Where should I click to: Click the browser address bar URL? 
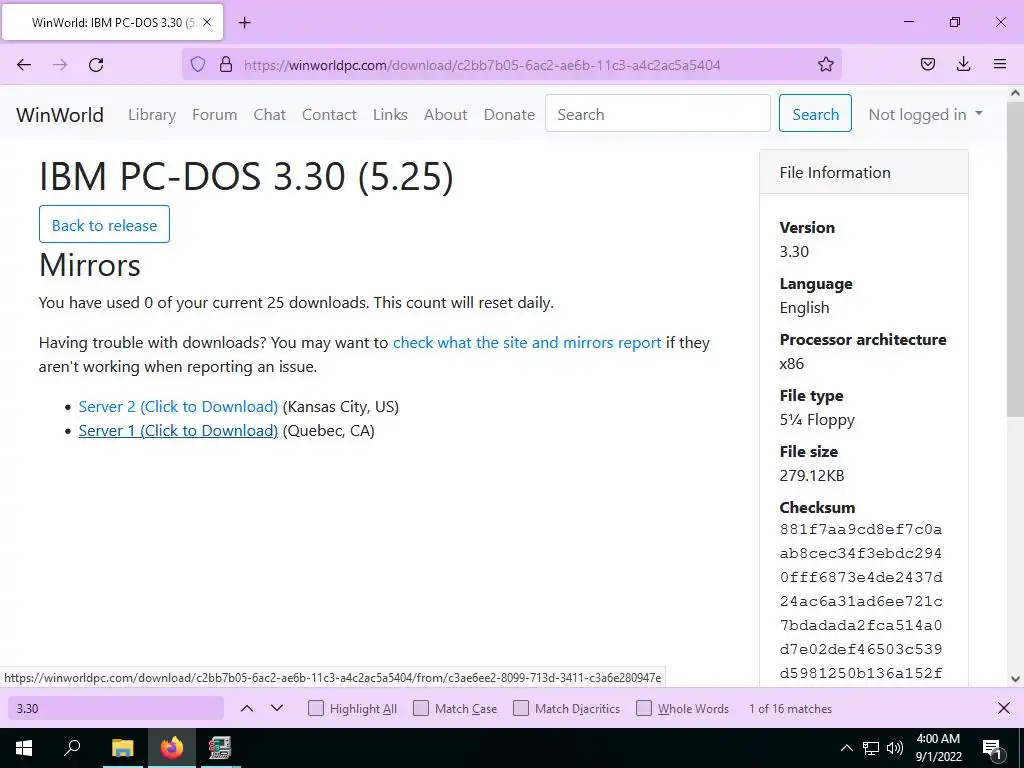coord(482,65)
